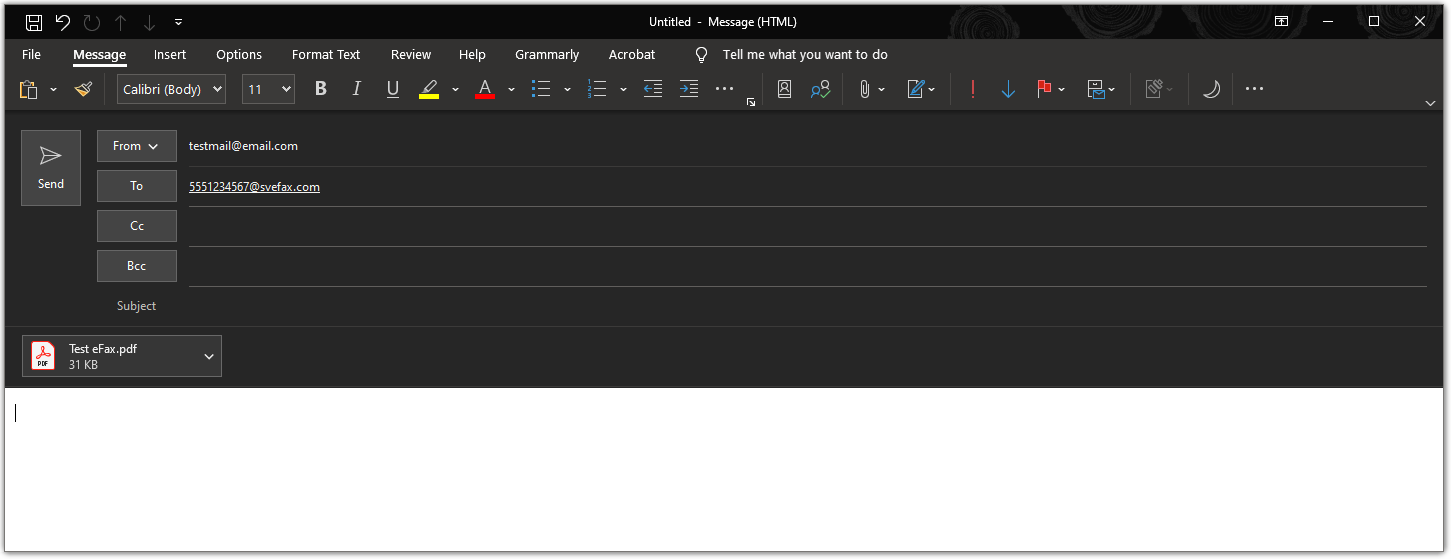Viewport: 1451px width, 559px height.
Task: Open the Calibri (Body) font dropdown
Action: 171,89
